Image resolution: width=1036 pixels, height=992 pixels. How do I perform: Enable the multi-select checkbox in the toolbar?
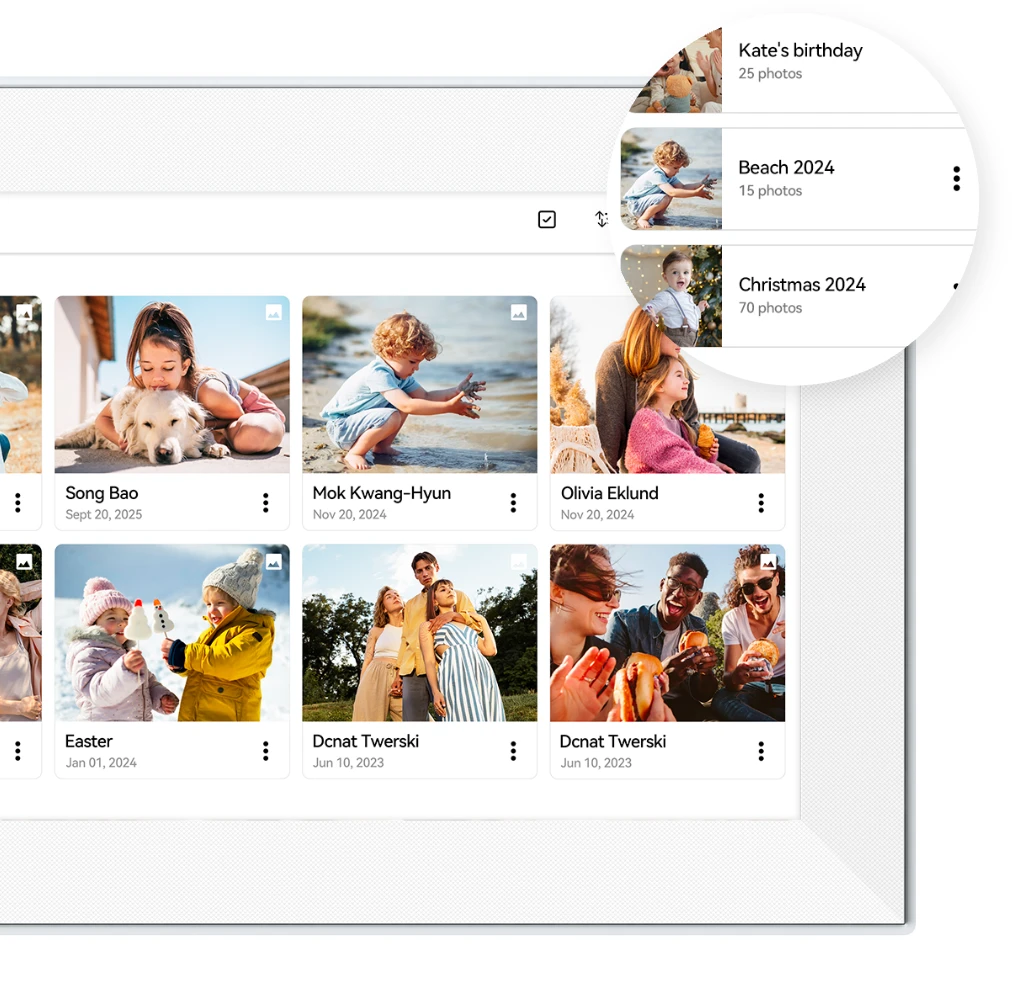point(546,218)
